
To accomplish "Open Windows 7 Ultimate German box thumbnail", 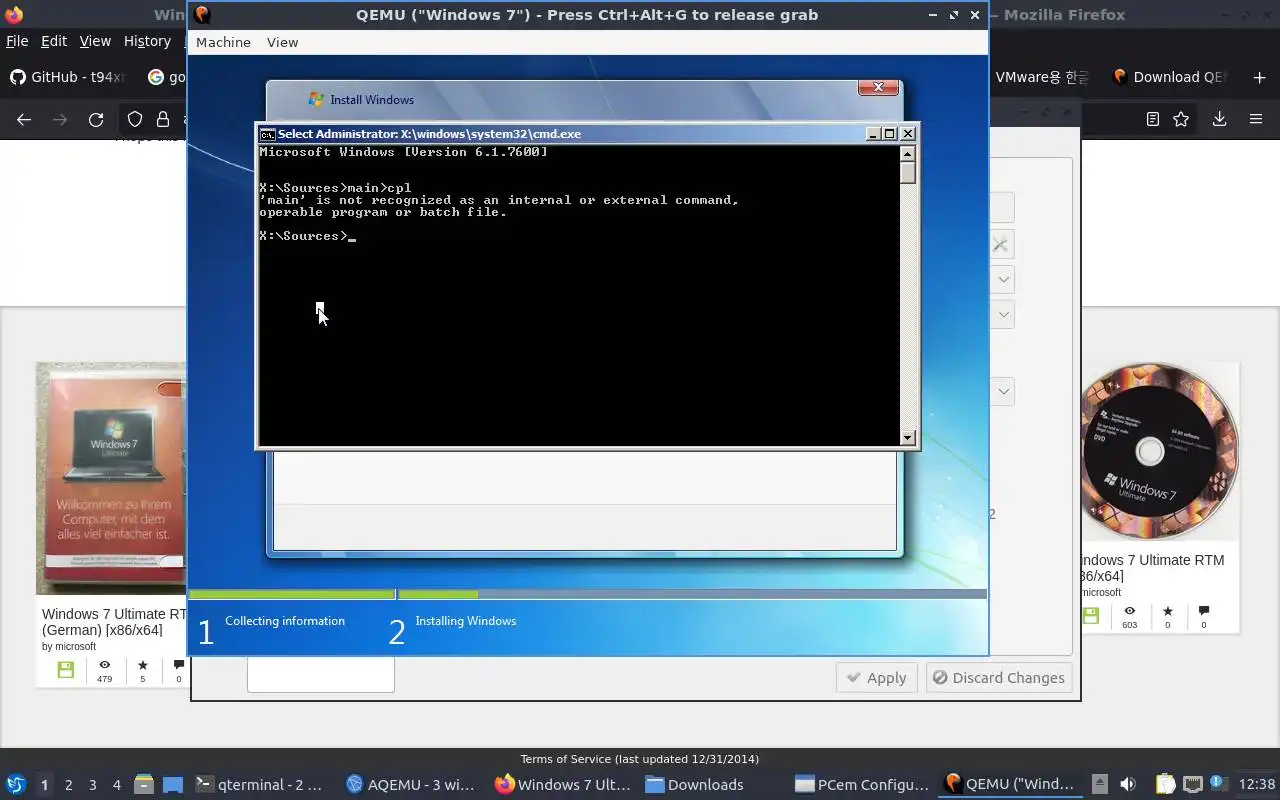I will coord(111,478).
